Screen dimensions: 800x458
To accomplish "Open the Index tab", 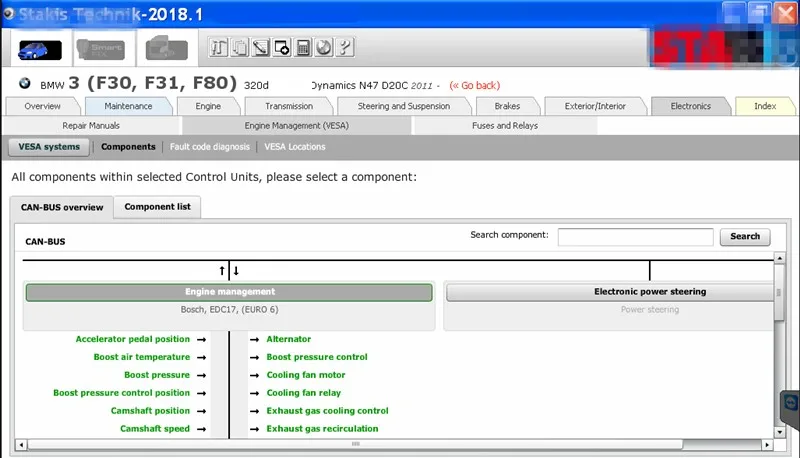I will pos(765,106).
